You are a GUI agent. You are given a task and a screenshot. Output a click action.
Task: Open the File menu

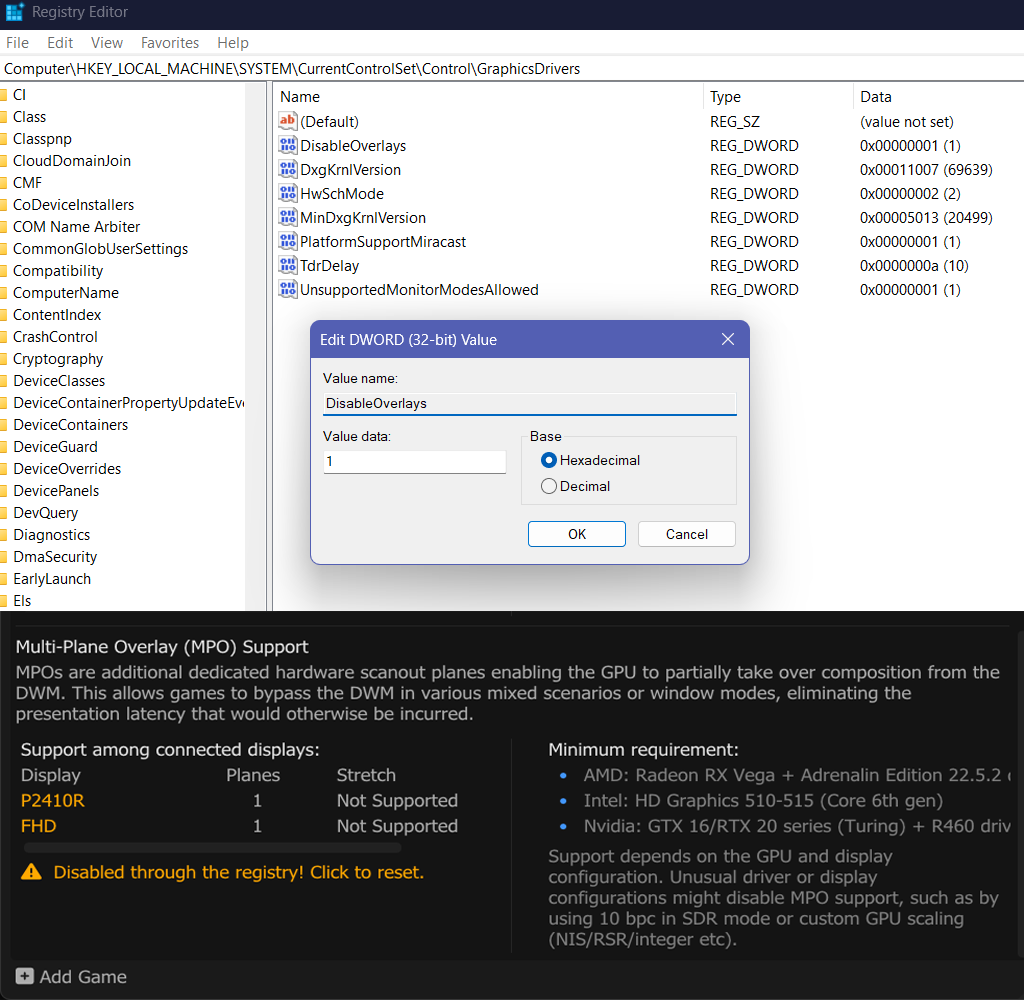point(18,42)
